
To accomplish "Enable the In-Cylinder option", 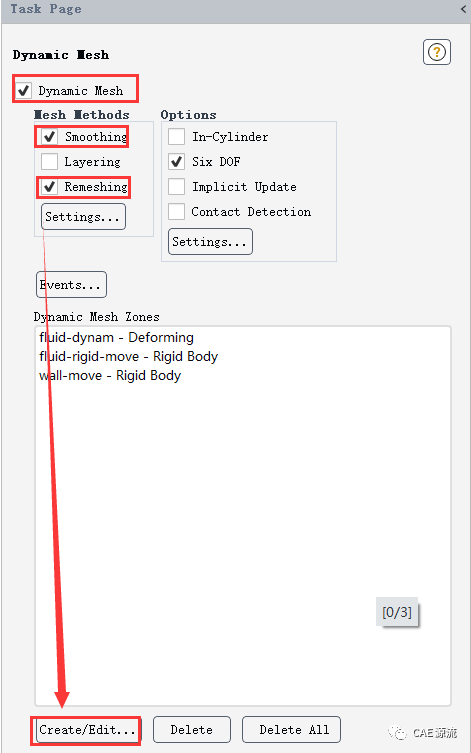I will click(176, 137).
